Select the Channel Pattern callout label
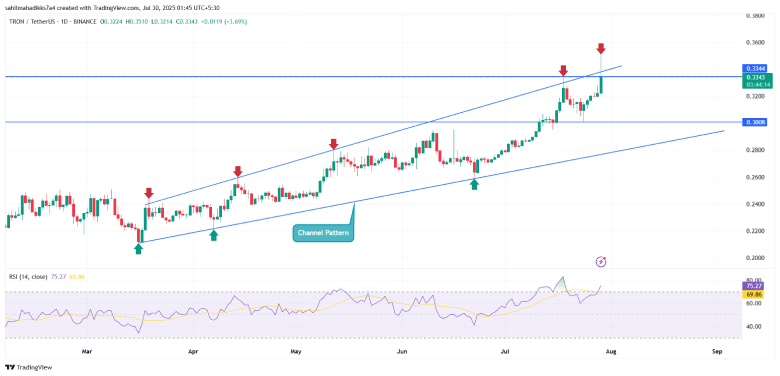This screenshot has width=780, height=376. pyautogui.click(x=323, y=233)
